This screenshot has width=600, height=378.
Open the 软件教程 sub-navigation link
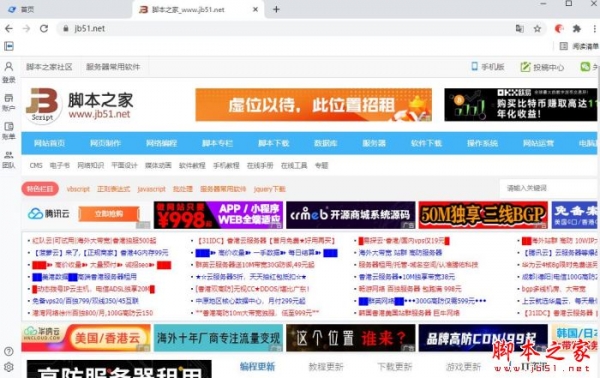[x=192, y=165]
